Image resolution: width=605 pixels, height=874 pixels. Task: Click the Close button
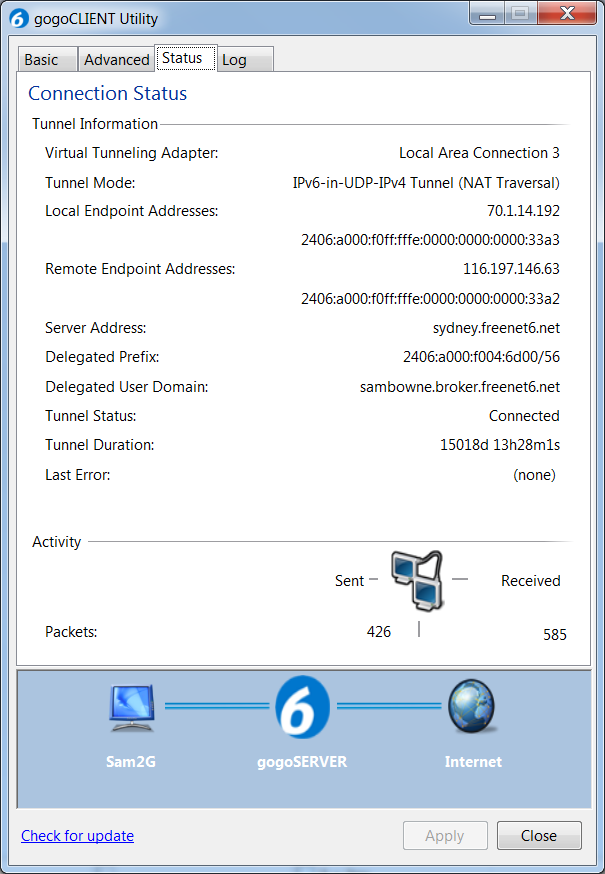(539, 836)
